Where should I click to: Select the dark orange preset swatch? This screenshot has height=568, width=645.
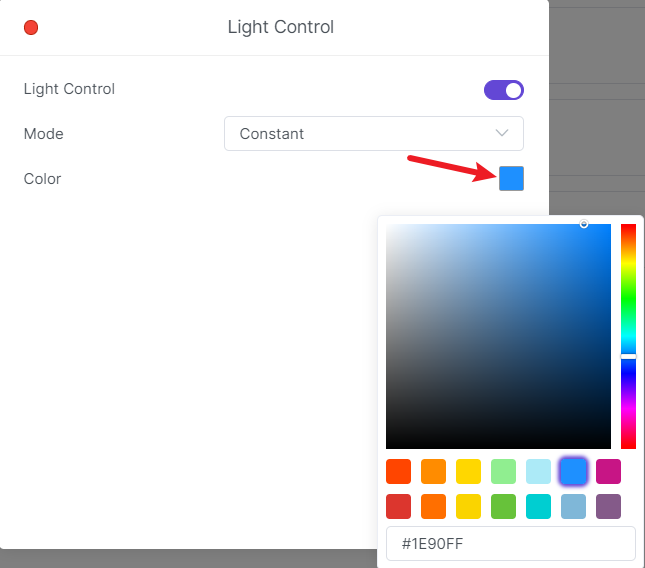(x=433, y=471)
